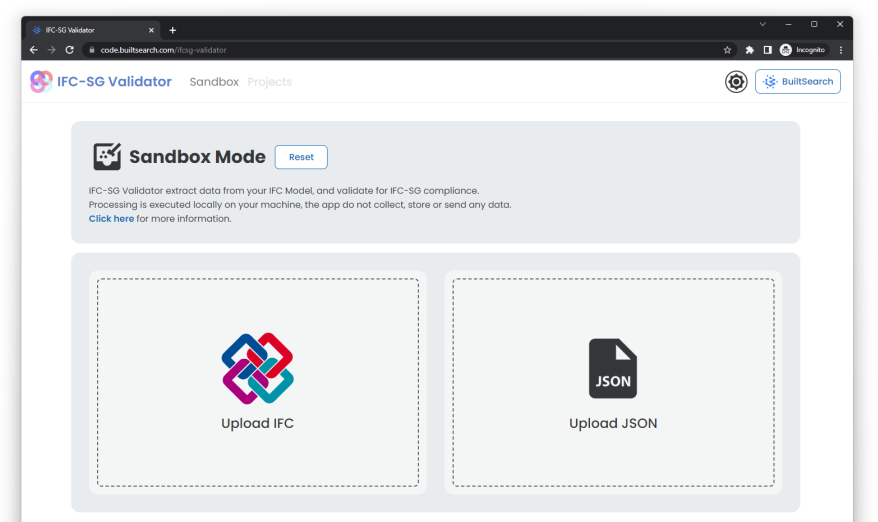Screen dimensions: 878x522
Task: Open a new tab with plus button
Action: (x=172, y=30)
